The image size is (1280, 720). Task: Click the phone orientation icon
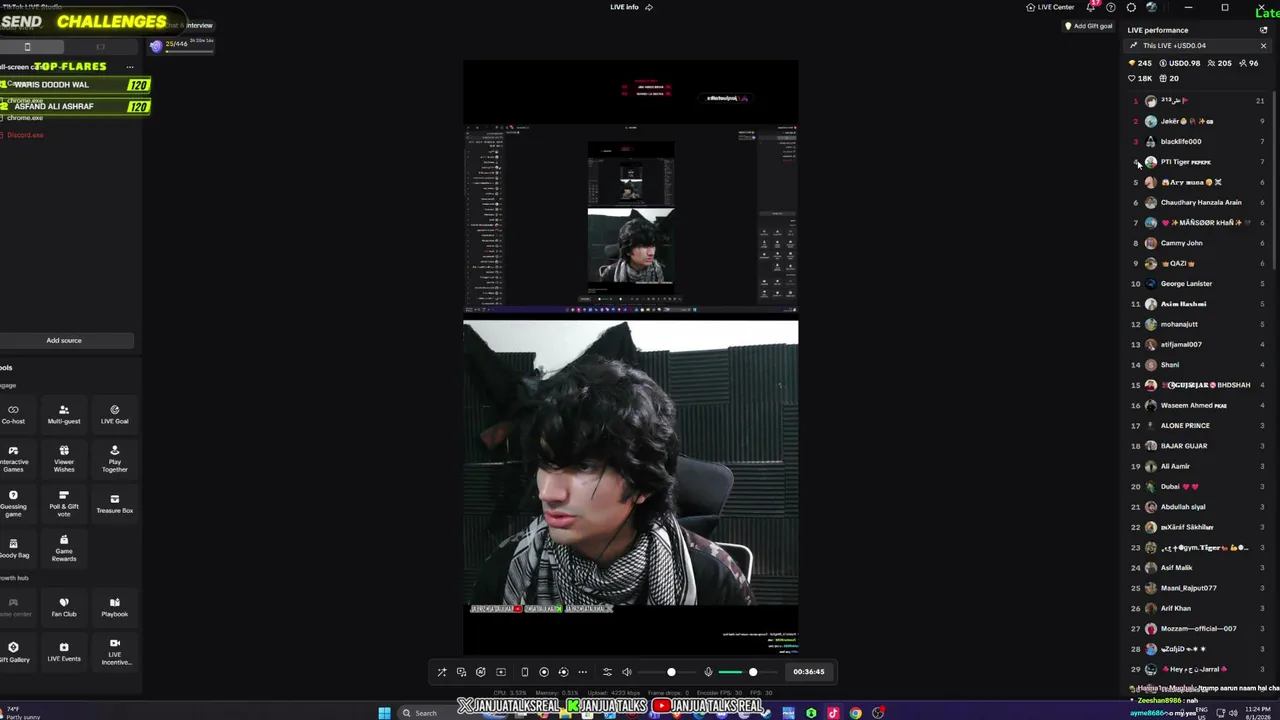524,672
